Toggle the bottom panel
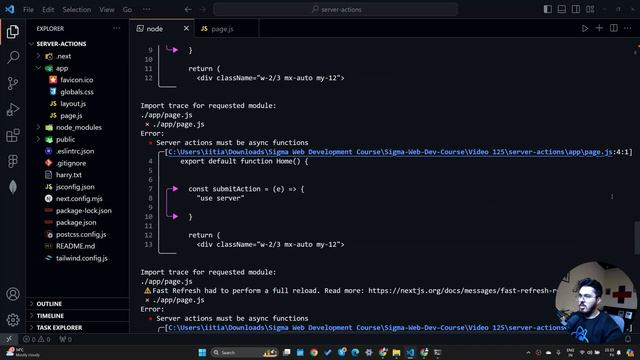Viewport: 640px width, 360px height. pyautogui.click(x=562, y=9)
